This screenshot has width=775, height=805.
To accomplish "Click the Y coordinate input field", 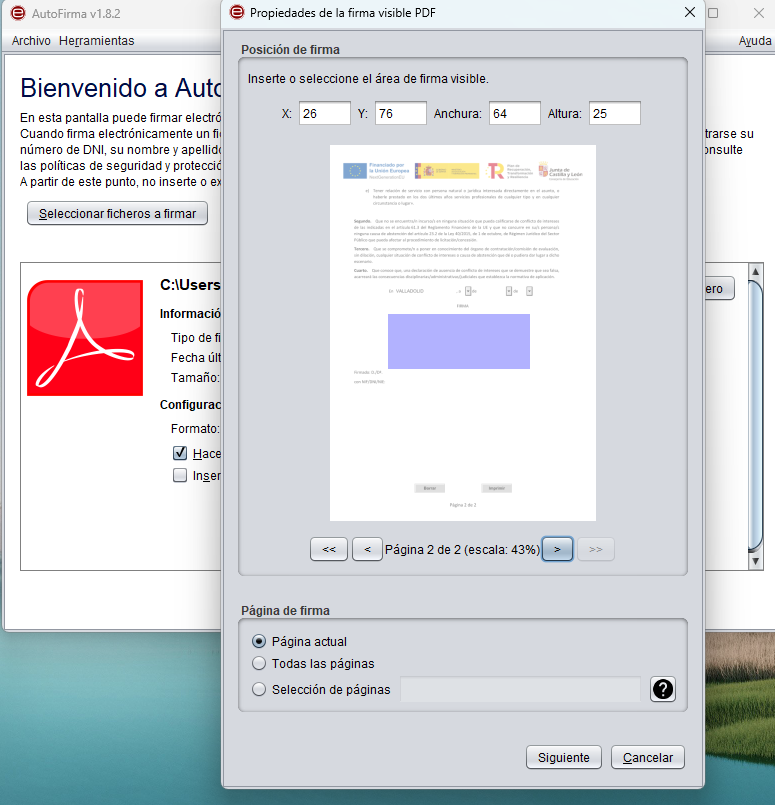I will pyautogui.click(x=401, y=113).
